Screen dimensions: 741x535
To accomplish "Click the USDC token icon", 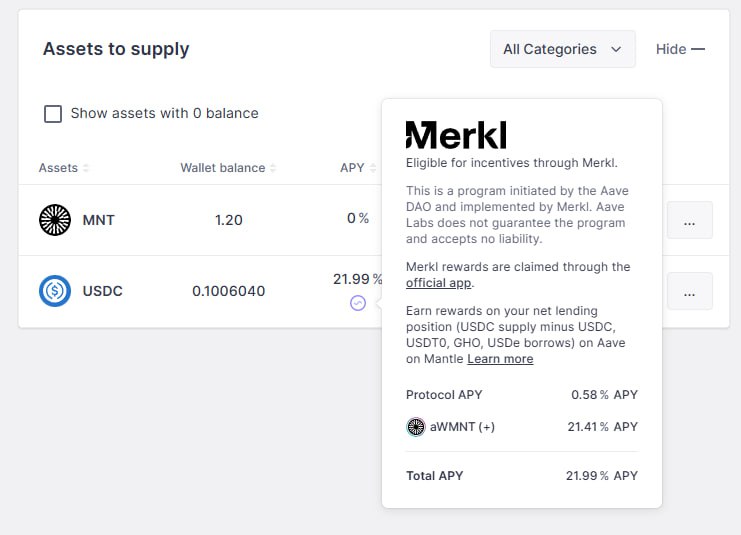I will point(55,291).
